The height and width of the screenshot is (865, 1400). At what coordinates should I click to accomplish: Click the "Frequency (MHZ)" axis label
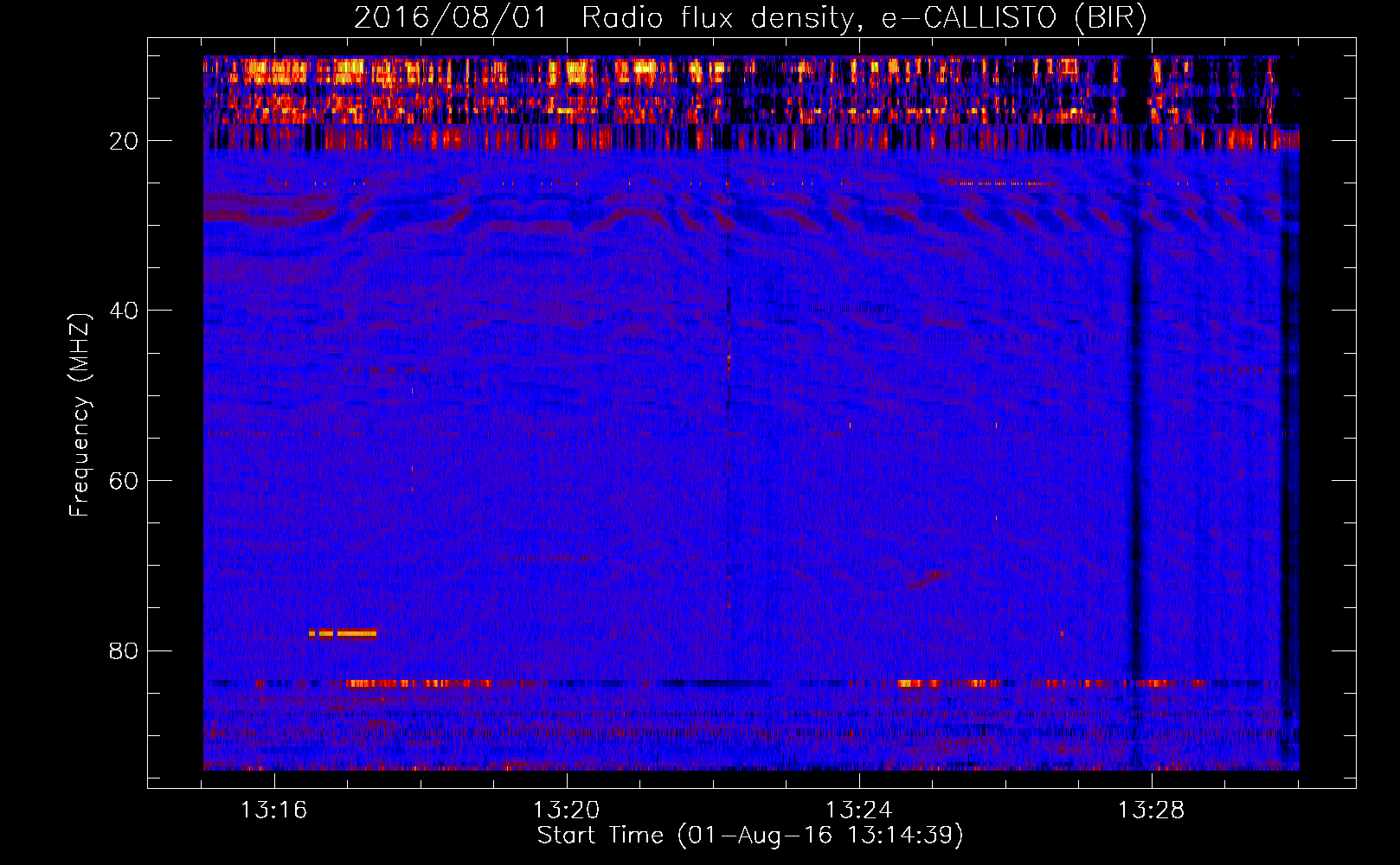pos(79,415)
